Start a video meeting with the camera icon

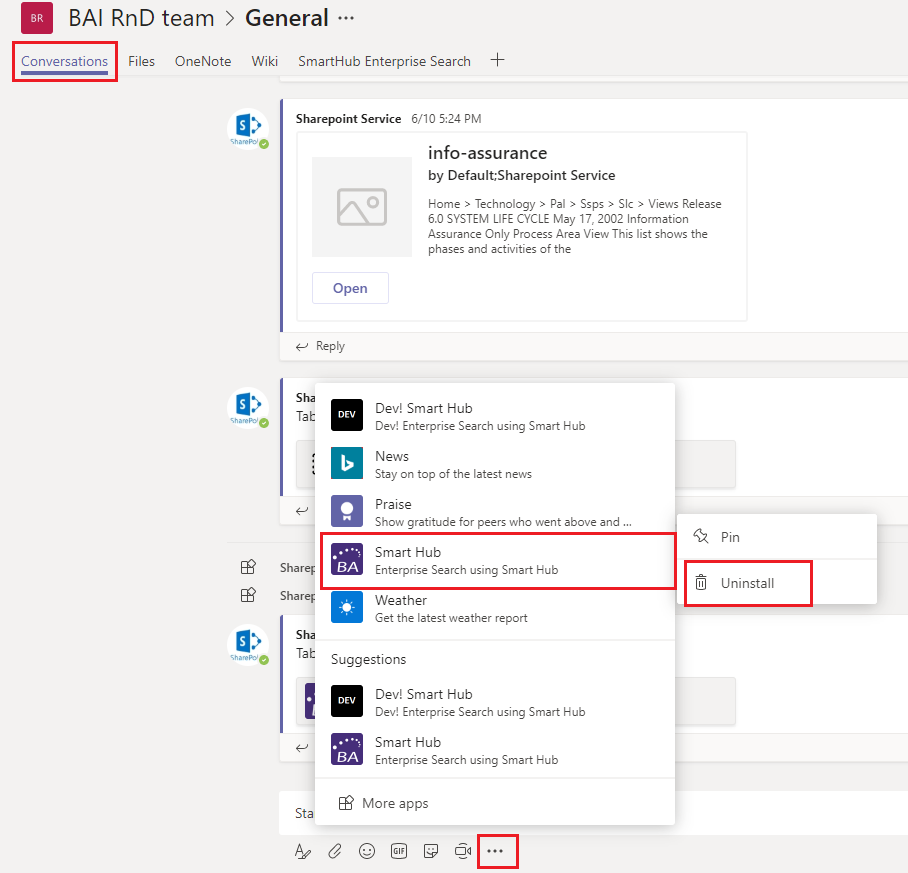click(462, 851)
